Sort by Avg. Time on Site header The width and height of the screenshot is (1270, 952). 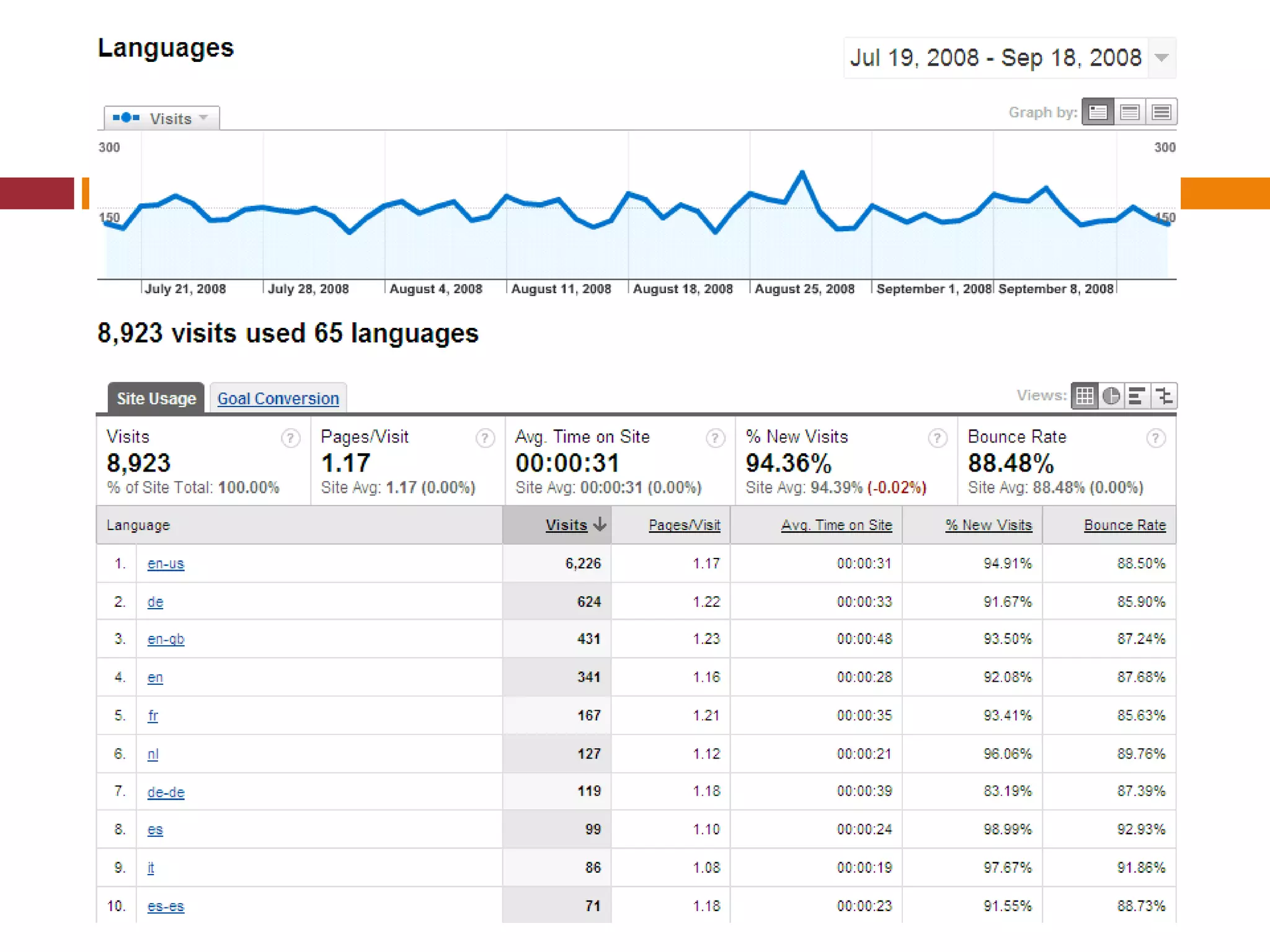[x=836, y=525]
